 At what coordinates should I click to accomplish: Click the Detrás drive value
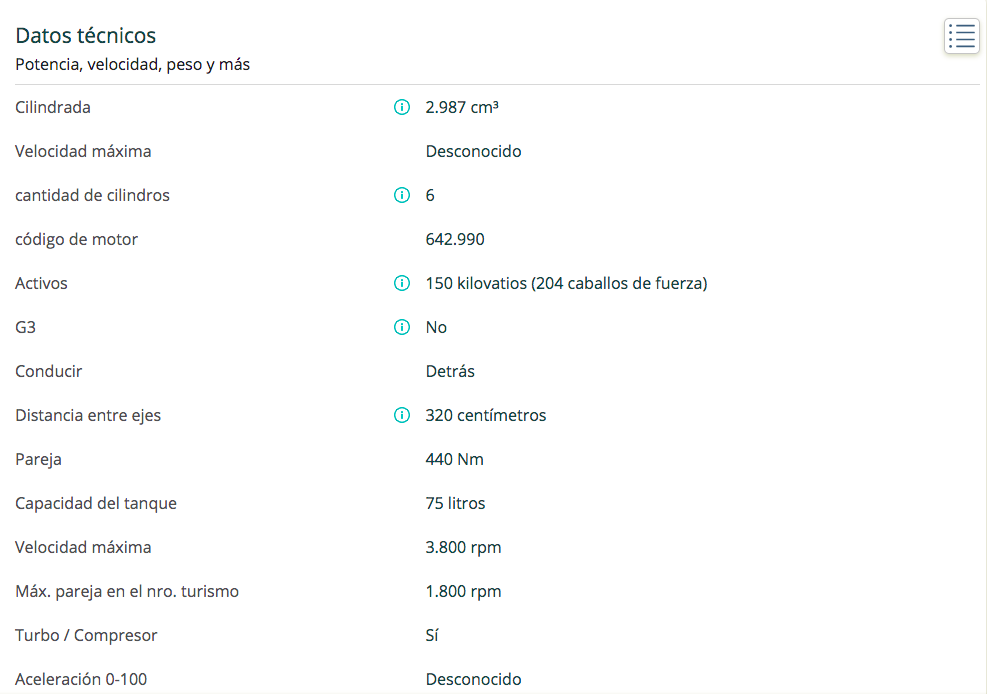450,371
